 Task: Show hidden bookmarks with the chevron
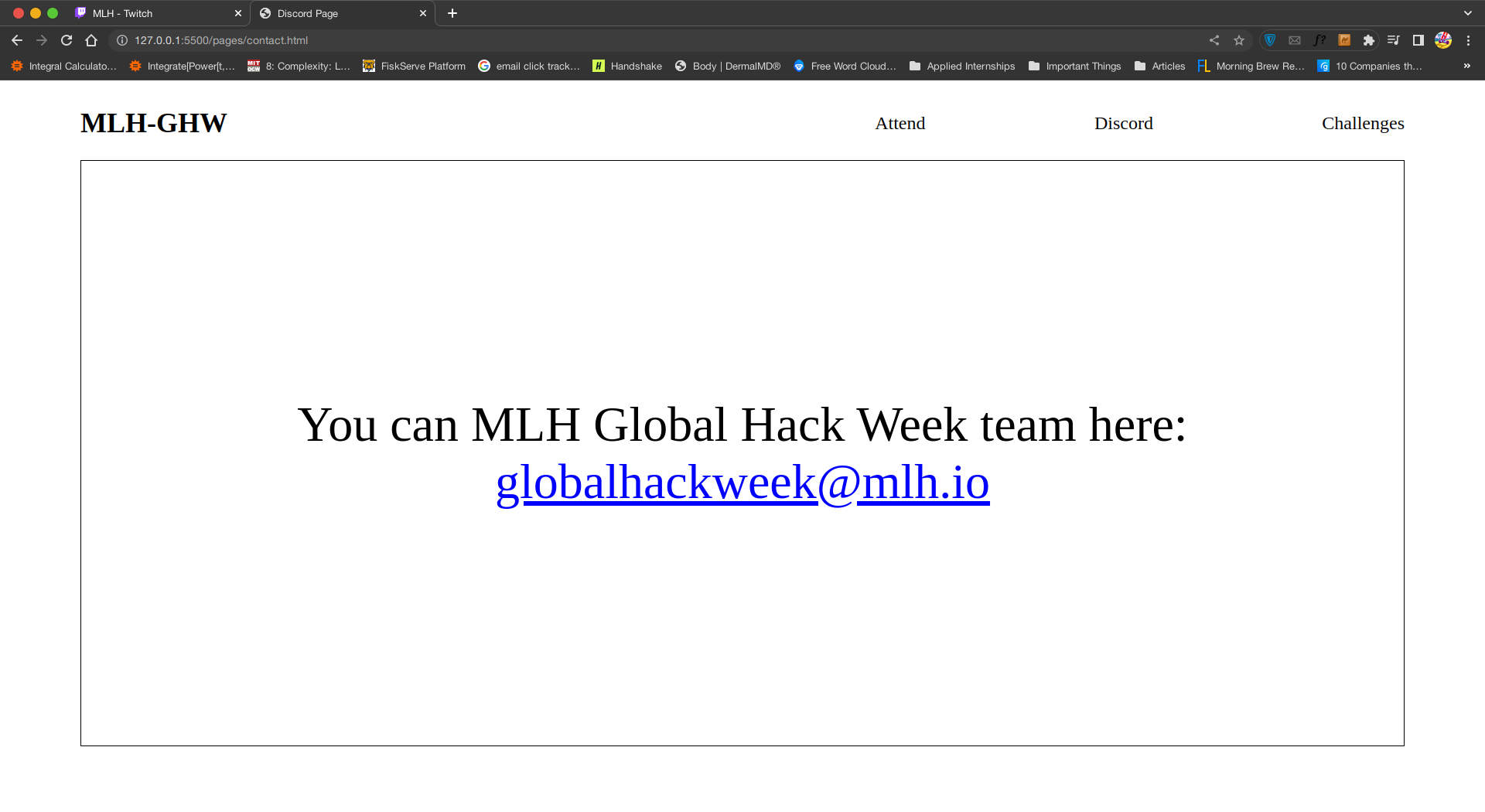pyautogui.click(x=1467, y=66)
